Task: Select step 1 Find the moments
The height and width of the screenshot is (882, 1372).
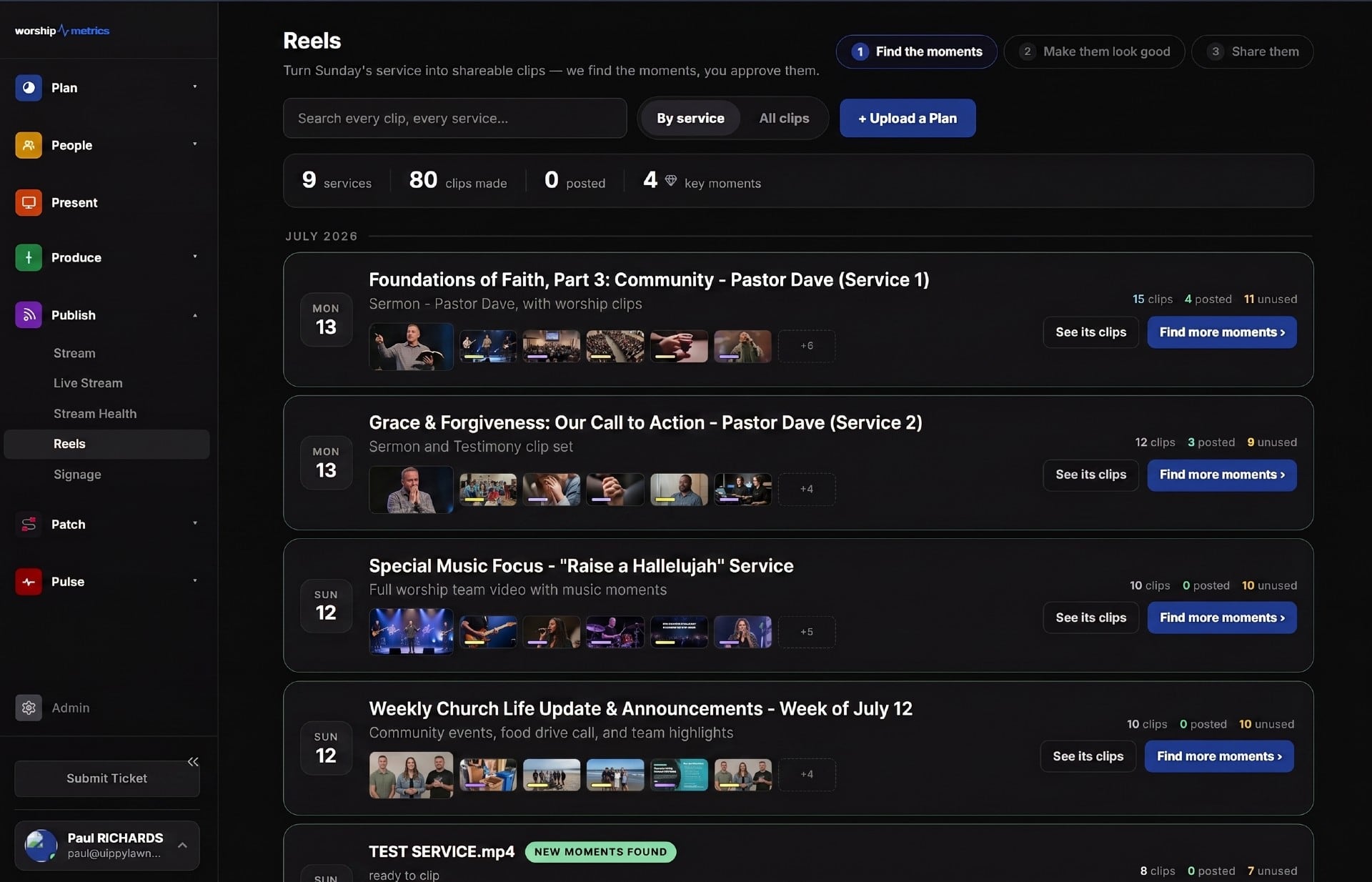Action: click(916, 51)
